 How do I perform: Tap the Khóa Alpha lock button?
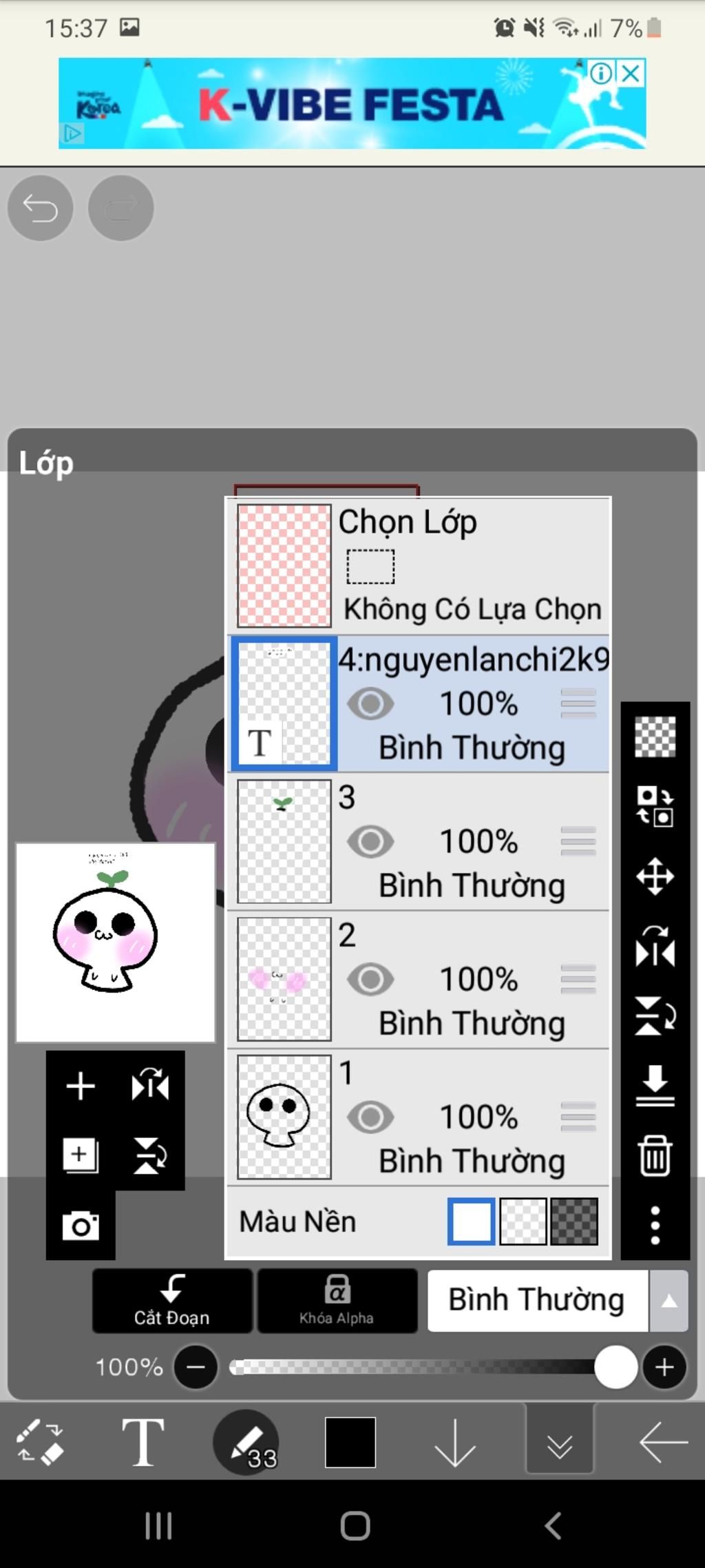click(x=337, y=1301)
